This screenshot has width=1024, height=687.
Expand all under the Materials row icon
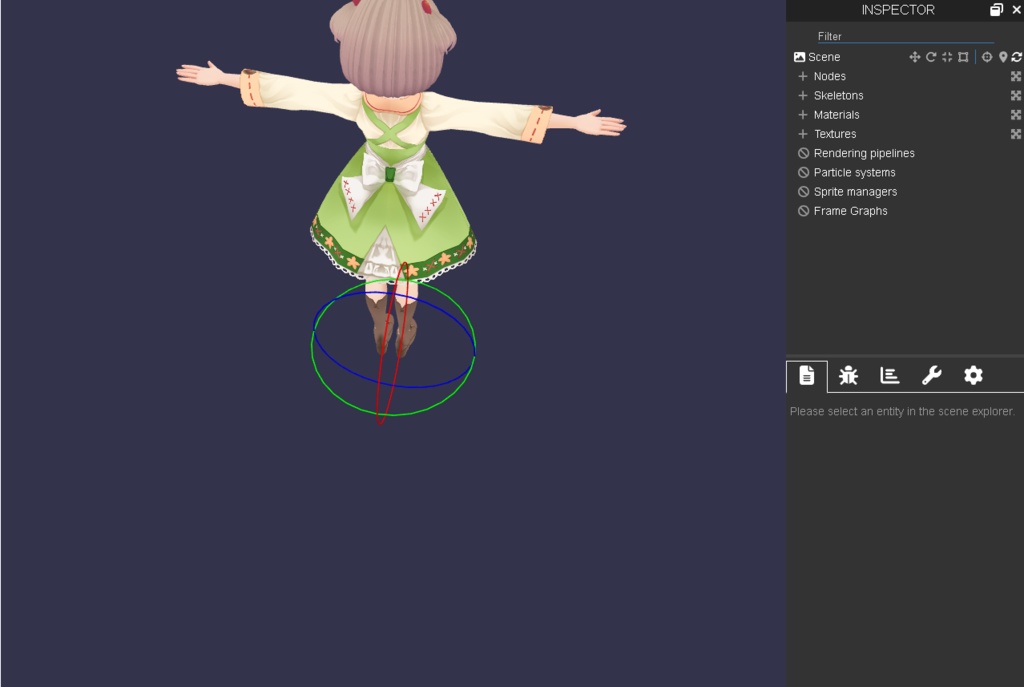click(1016, 115)
